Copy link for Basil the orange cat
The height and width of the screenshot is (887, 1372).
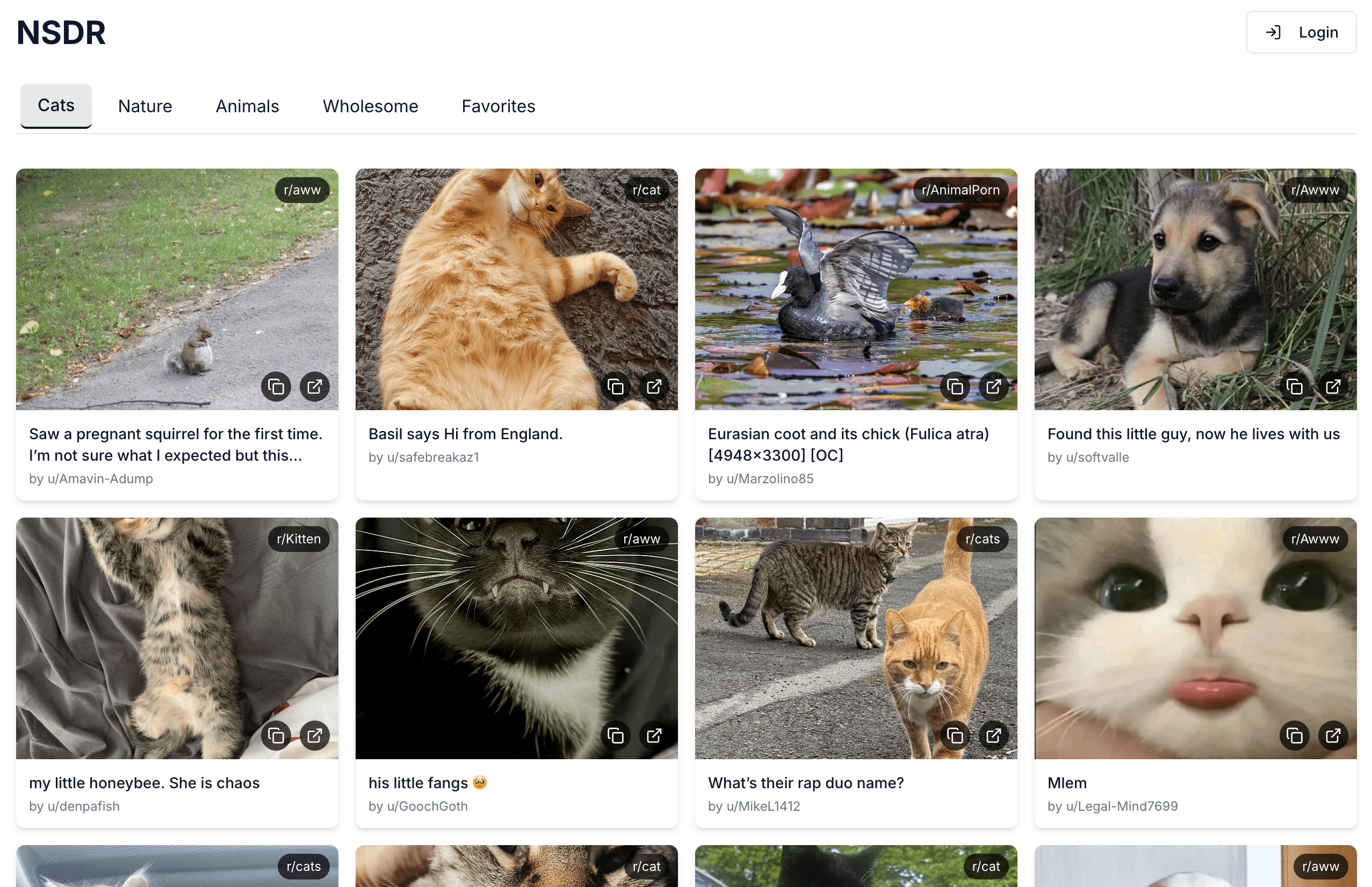[x=615, y=387]
